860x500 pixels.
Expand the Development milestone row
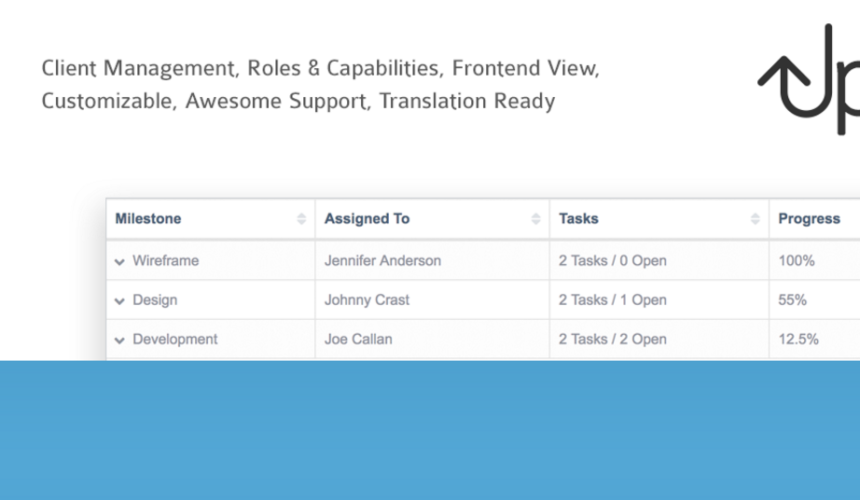point(120,340)
